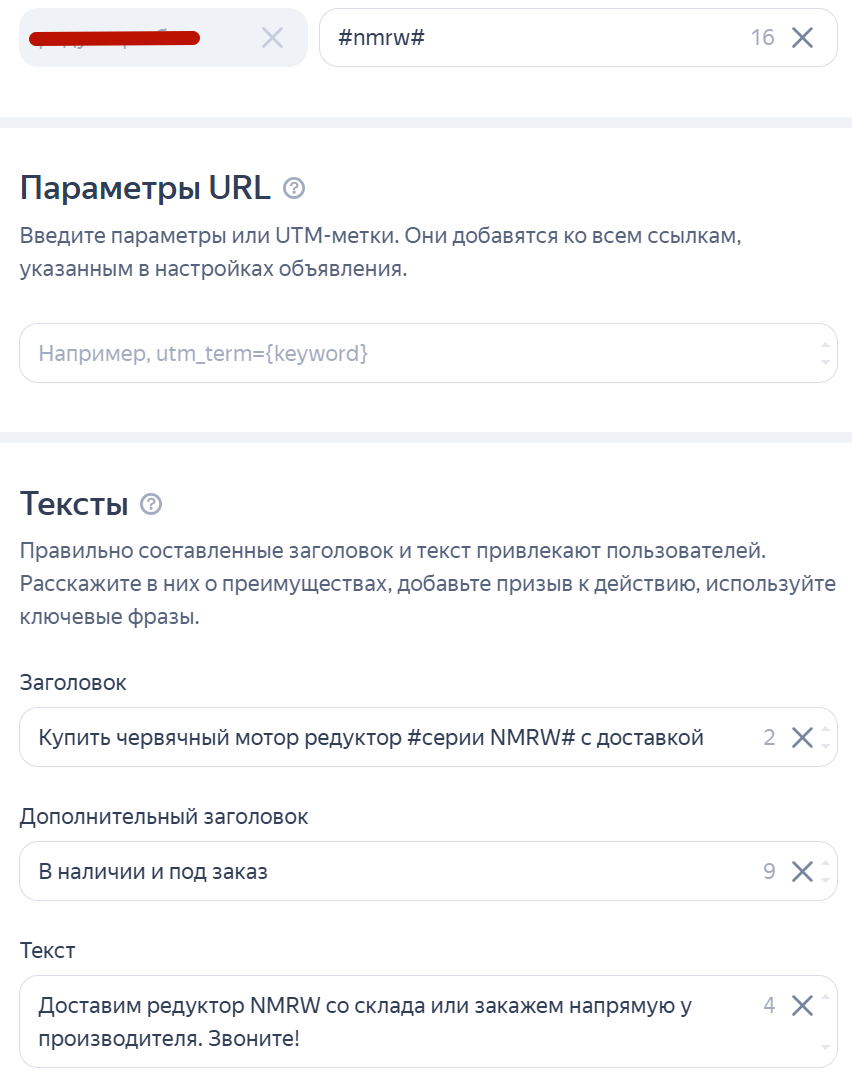Open help tooltip next to Тексты heading

coord(151,504)
